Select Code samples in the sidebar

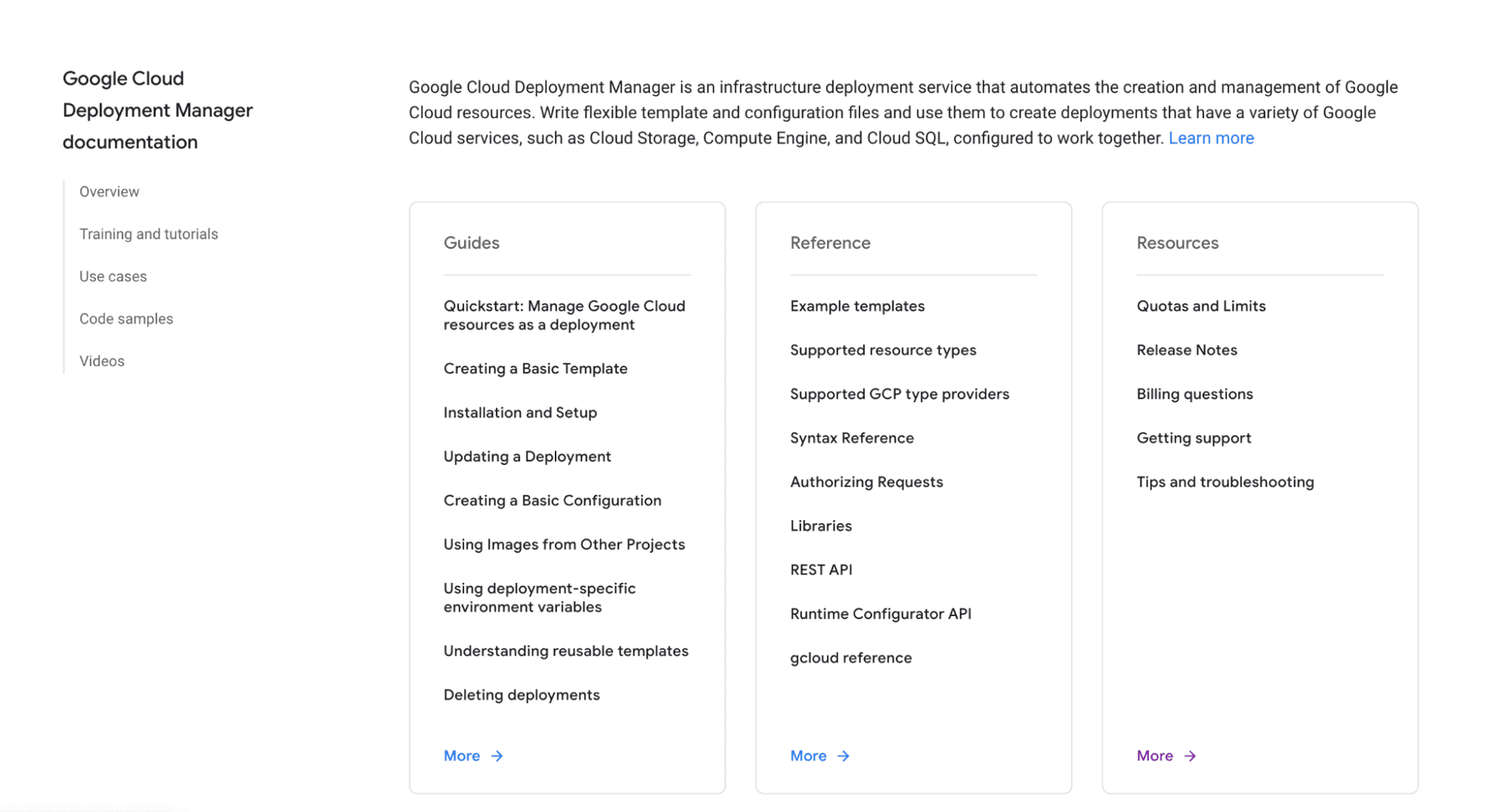click(x=126, y=319)
